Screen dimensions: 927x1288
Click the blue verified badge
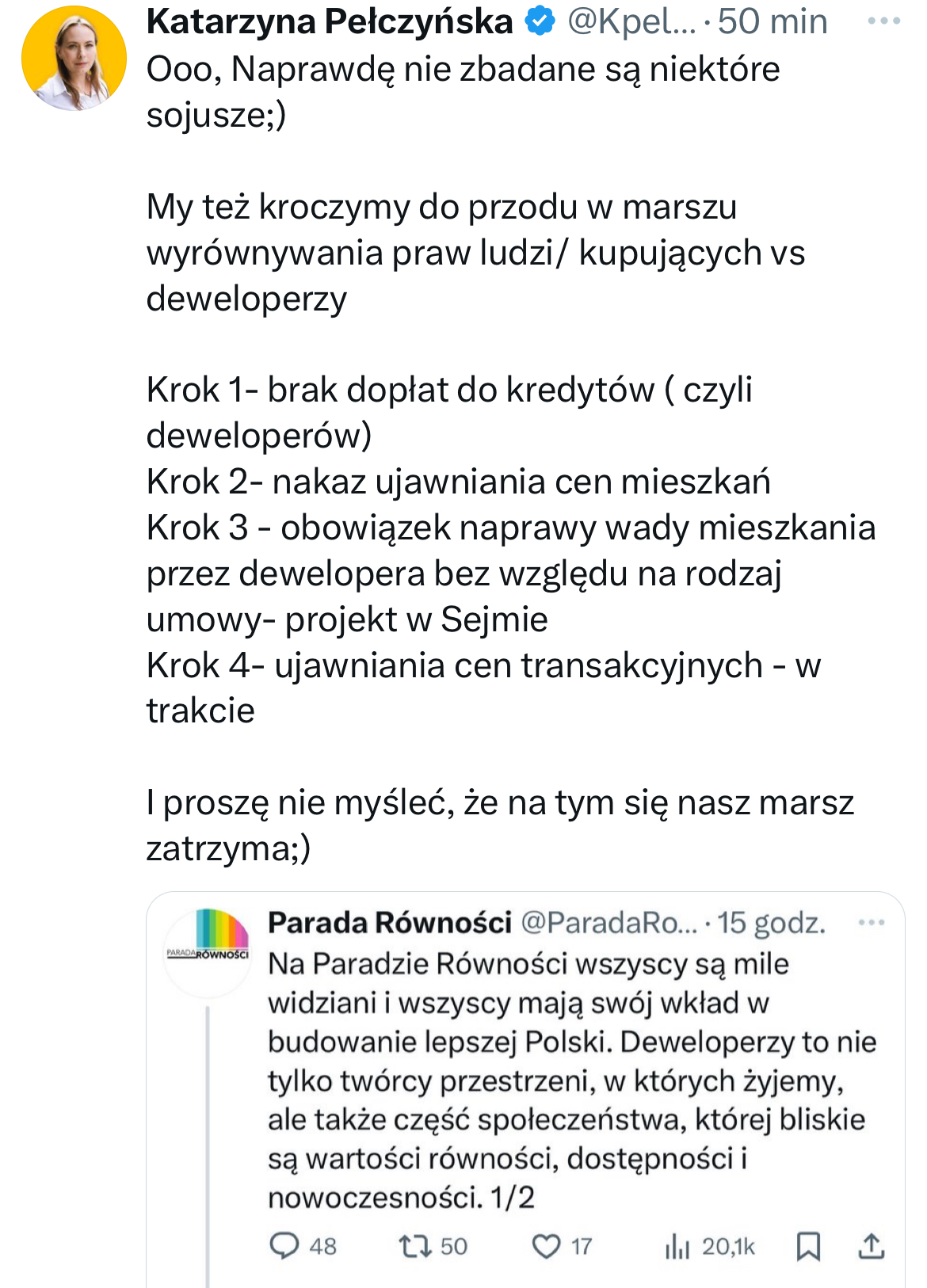(x=540, y=21)
